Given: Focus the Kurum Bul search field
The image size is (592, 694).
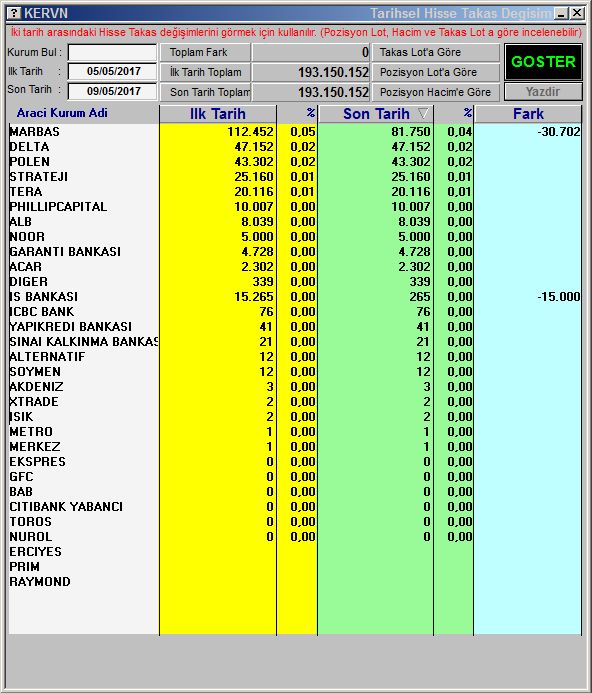Looking at the screenshot, I should (x=112, y=52).
